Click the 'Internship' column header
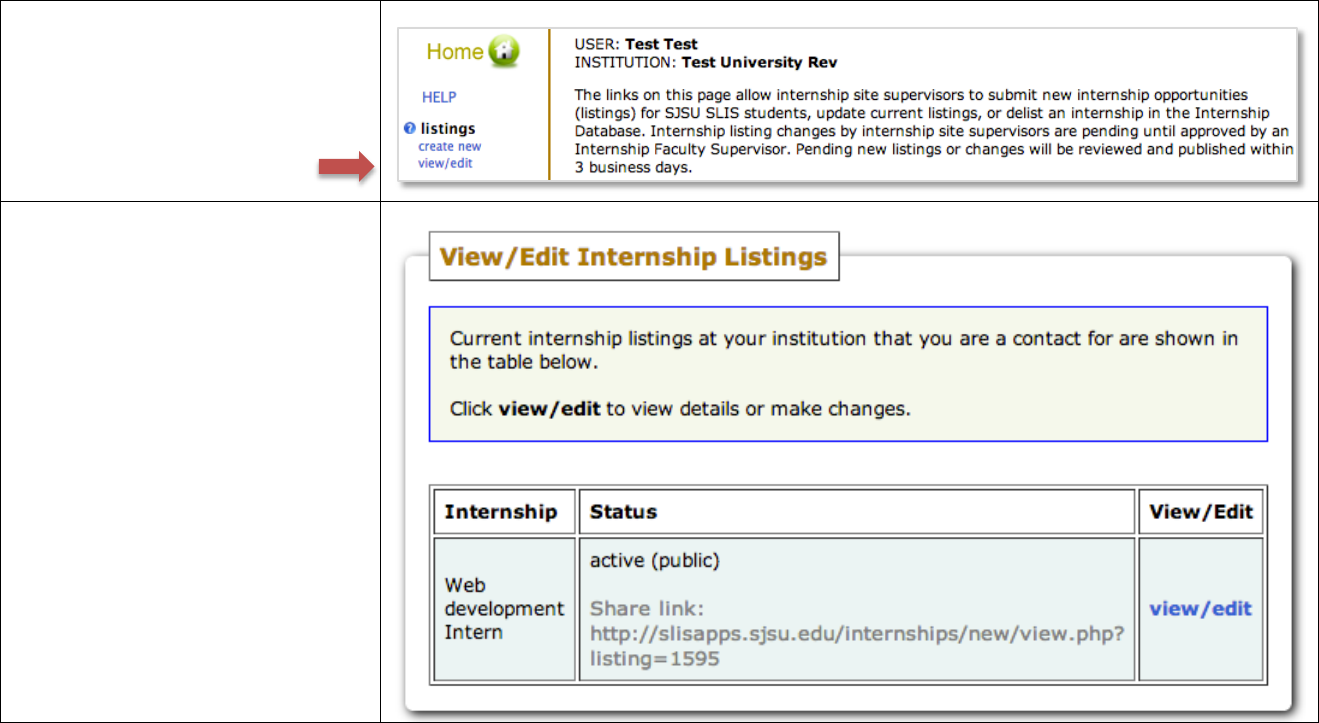The width and height of the screenshot is (1319, 723). tap(501, 512)
